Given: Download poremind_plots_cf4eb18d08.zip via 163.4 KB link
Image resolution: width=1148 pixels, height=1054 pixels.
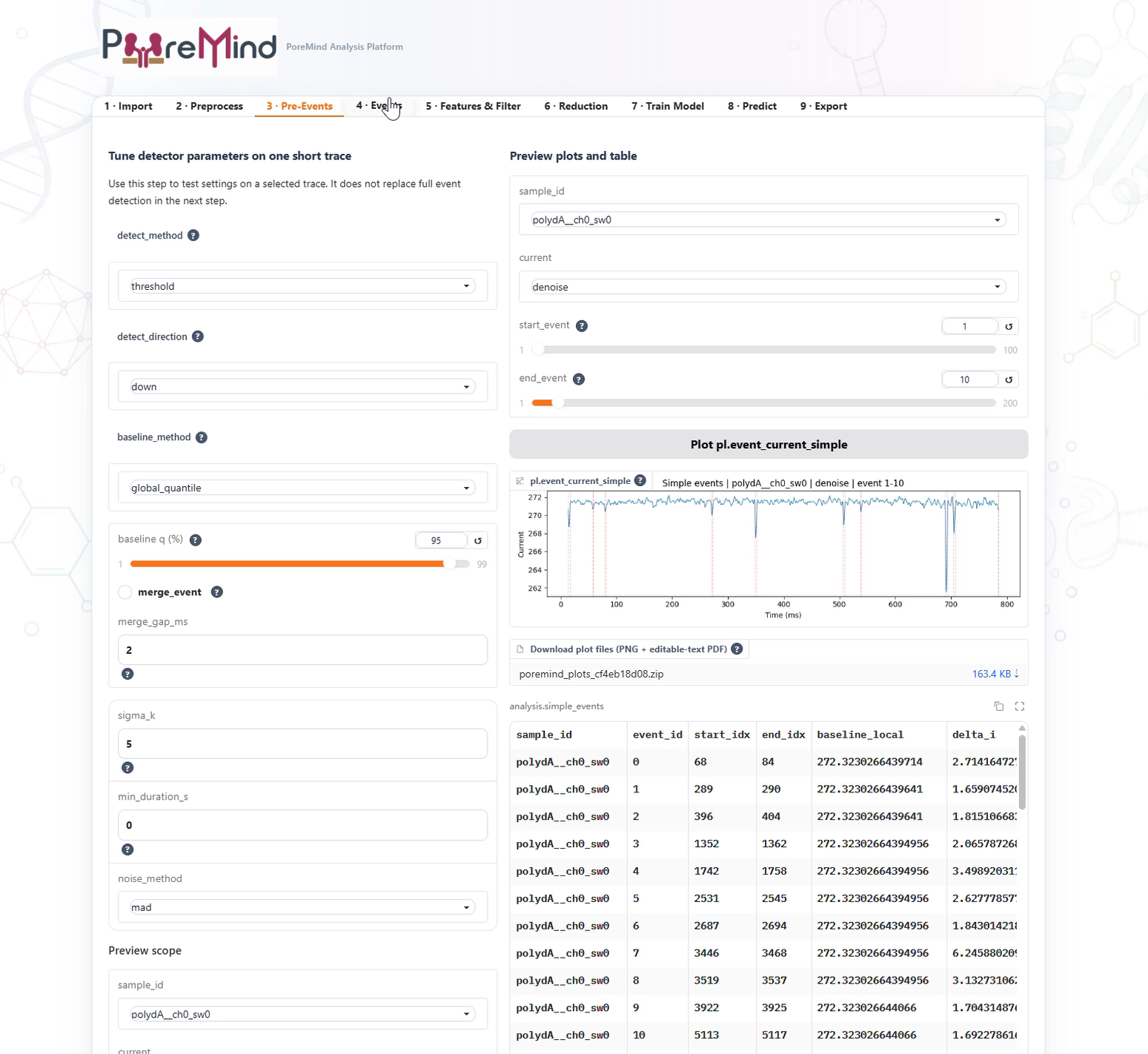Looking at the screenshot, I should [995, 674].
